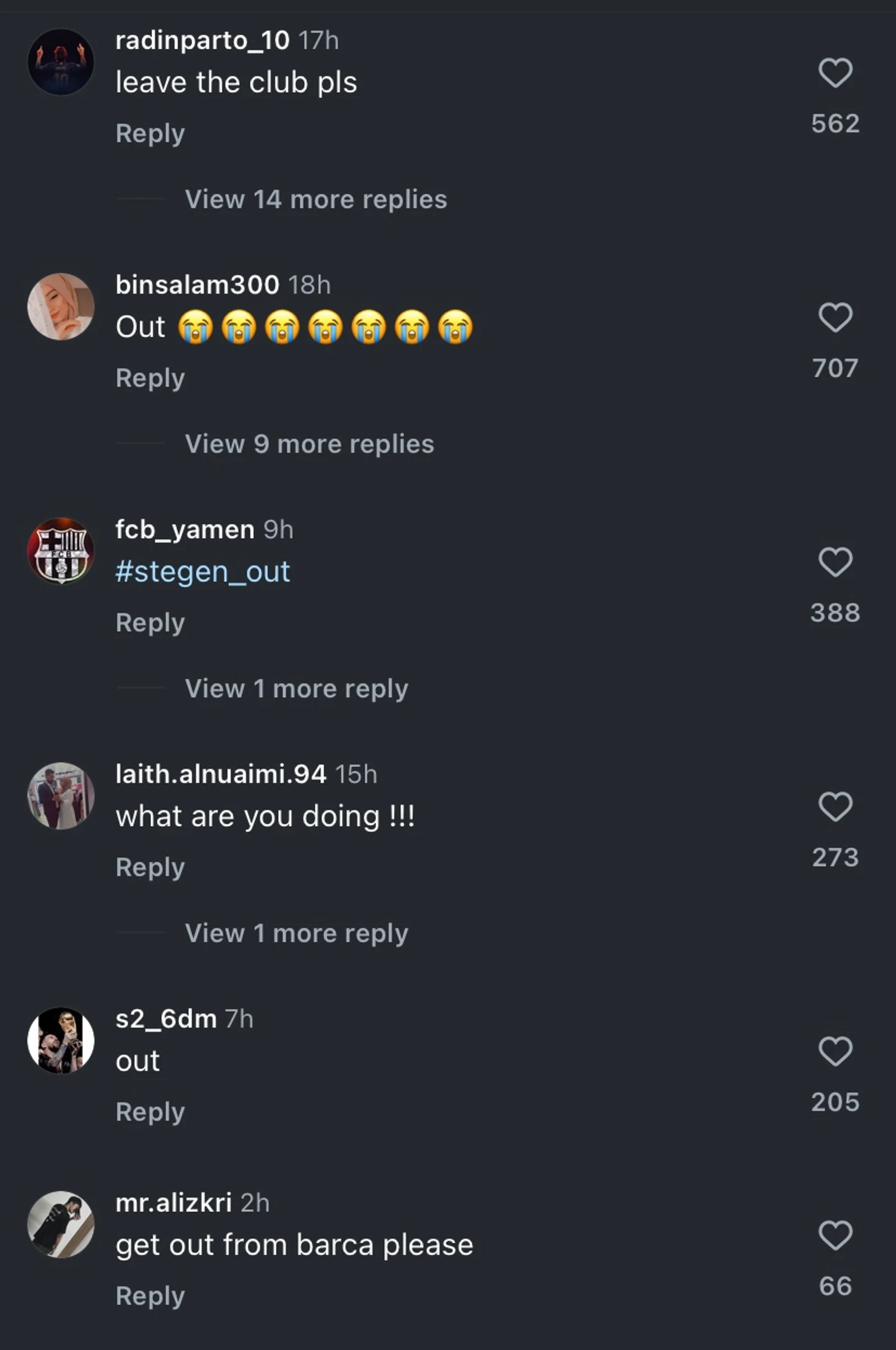The width and height of the screenshot is (896, 1350).
Task: Heart the "what are you doing !!!" comment
Action: pyautogui.click(x=835, y=806)
